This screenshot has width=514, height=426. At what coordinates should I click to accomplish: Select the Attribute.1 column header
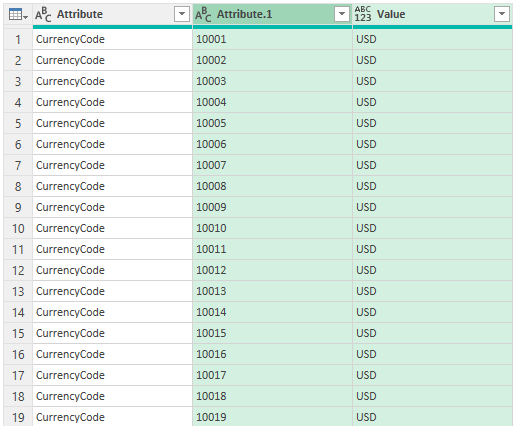click(272, 14)
